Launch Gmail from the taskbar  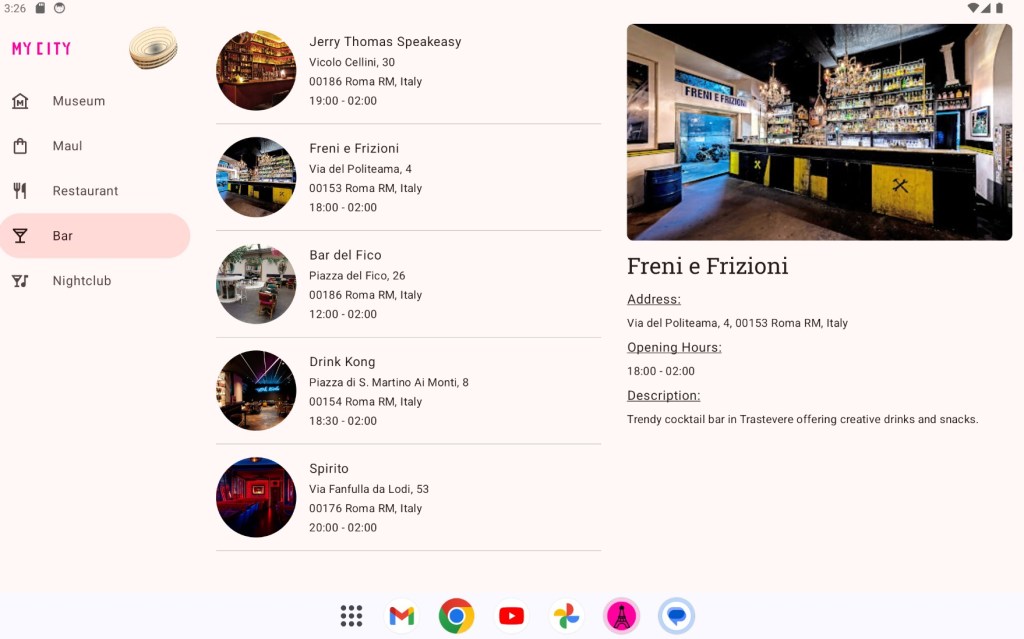coord(401,616)
